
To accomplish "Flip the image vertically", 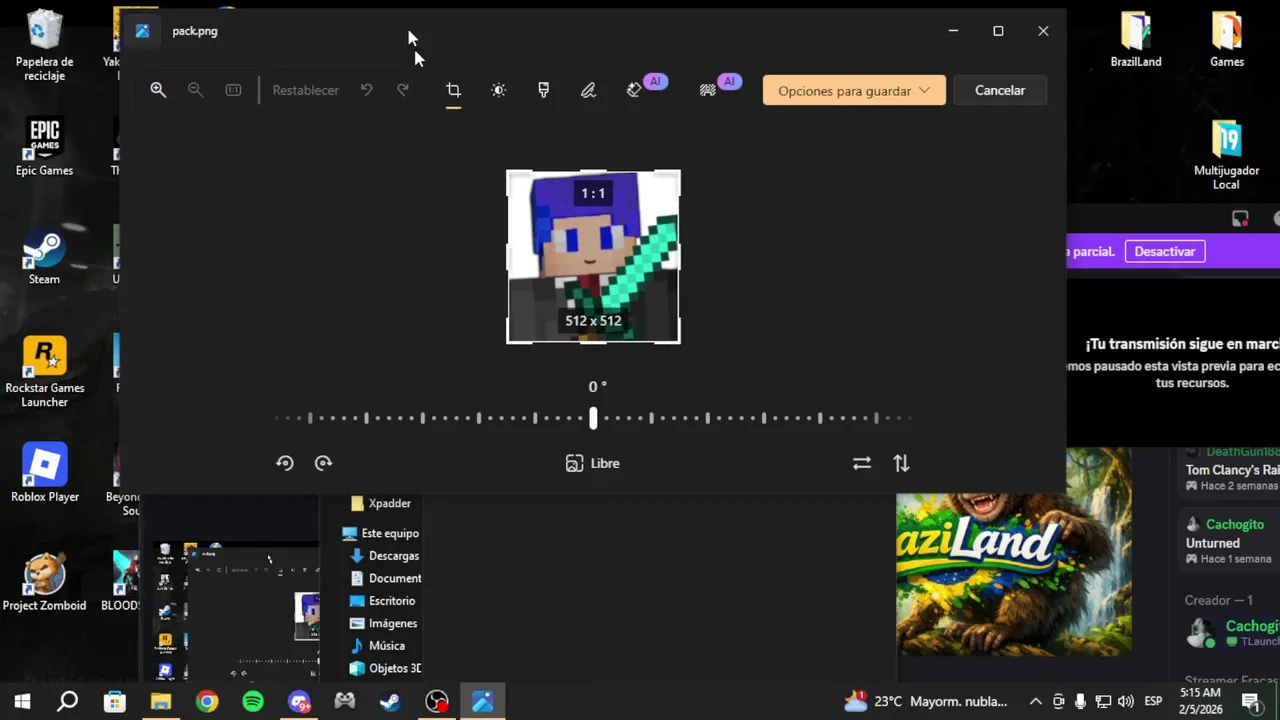I will (x=901, y=463).
